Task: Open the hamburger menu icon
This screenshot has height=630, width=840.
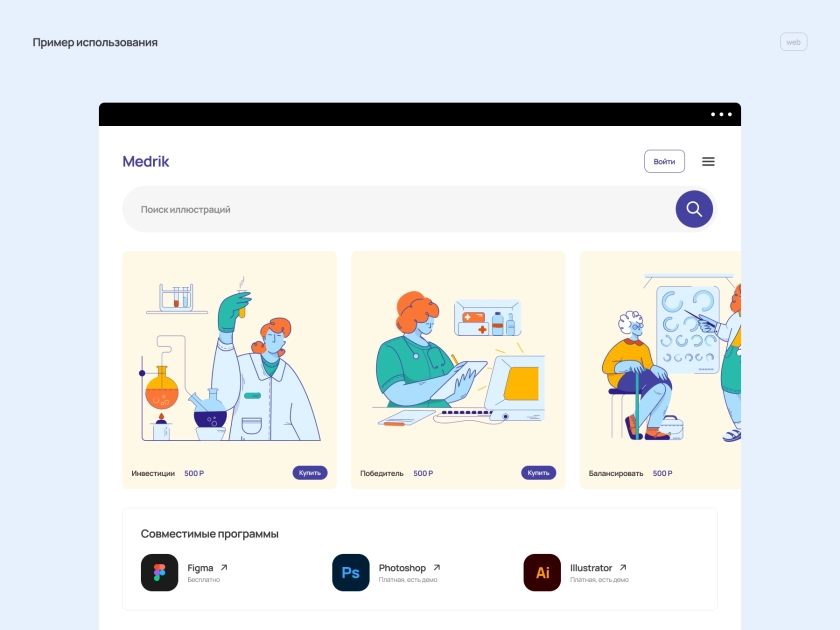Action: pos(708,161)
